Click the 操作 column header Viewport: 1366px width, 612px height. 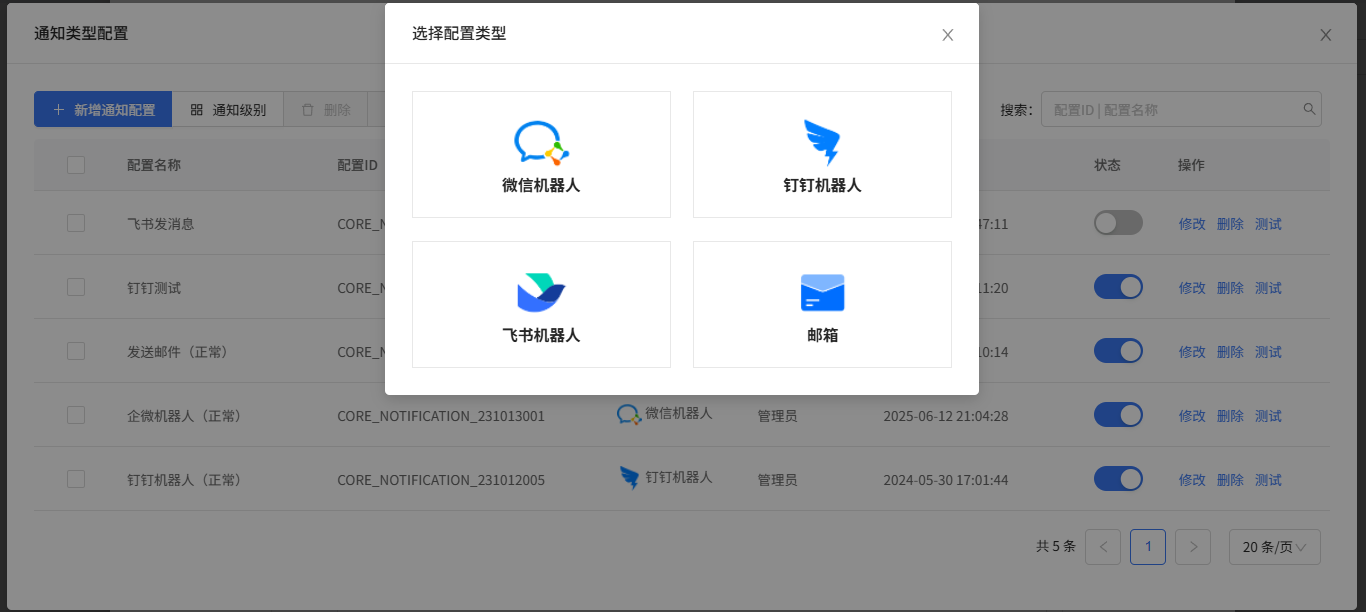tap(1191, 165)
